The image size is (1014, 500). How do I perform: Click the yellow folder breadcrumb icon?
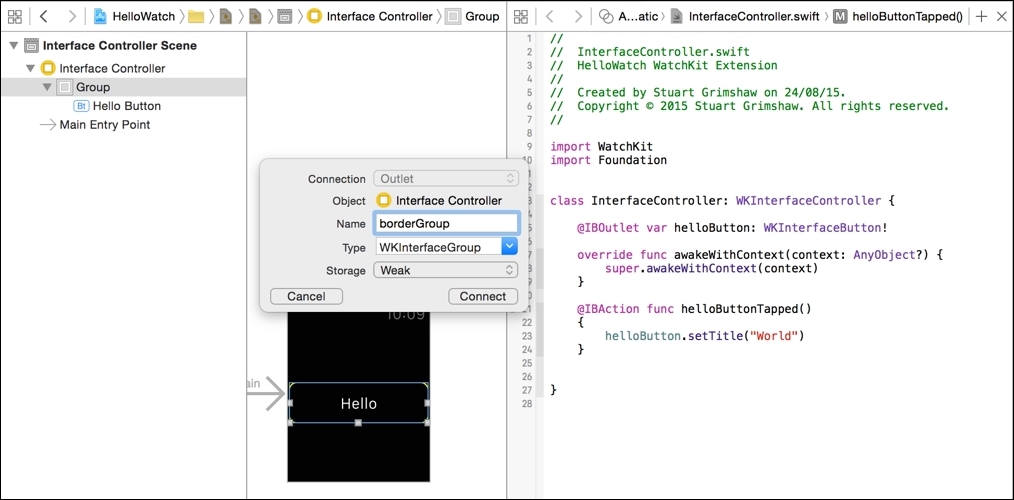[x=196, y=16]
